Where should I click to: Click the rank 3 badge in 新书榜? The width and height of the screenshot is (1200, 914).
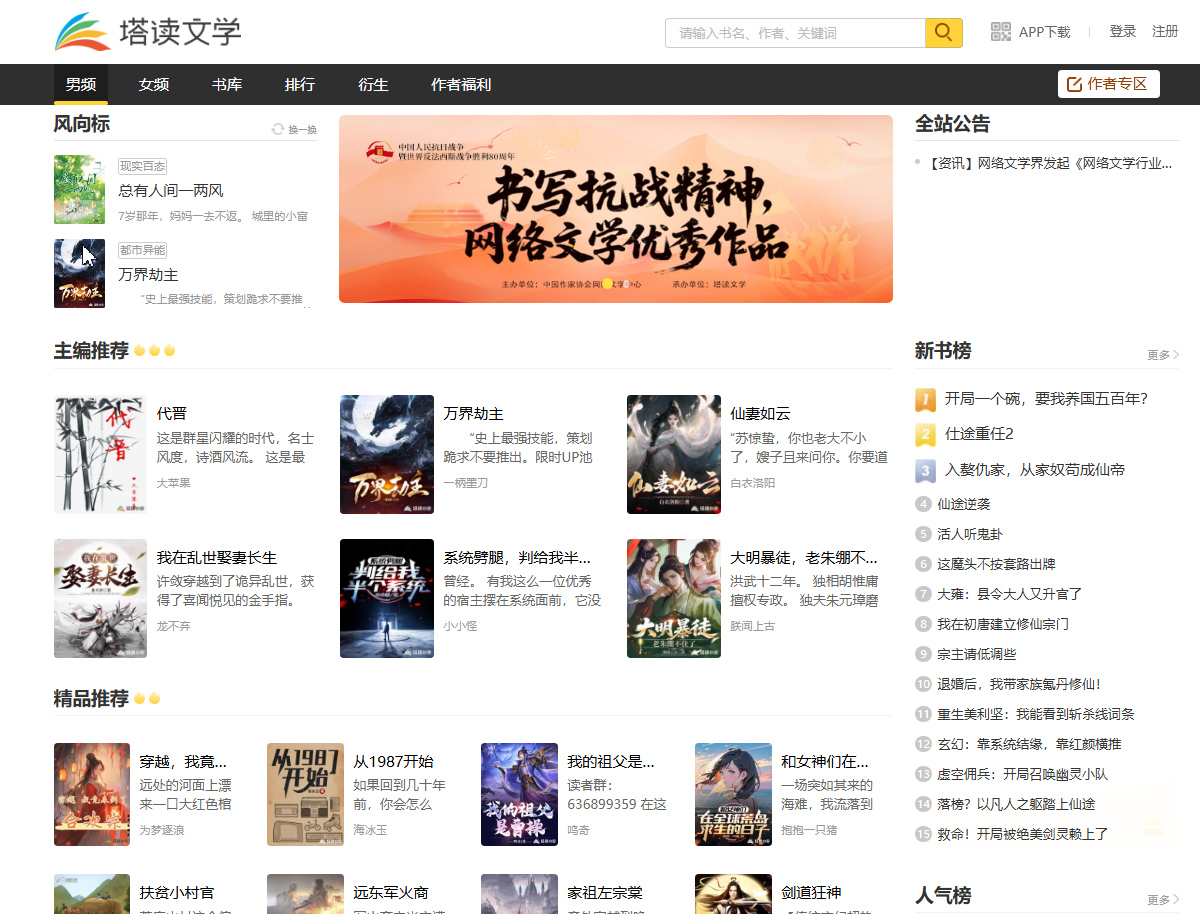coord(925,470)
